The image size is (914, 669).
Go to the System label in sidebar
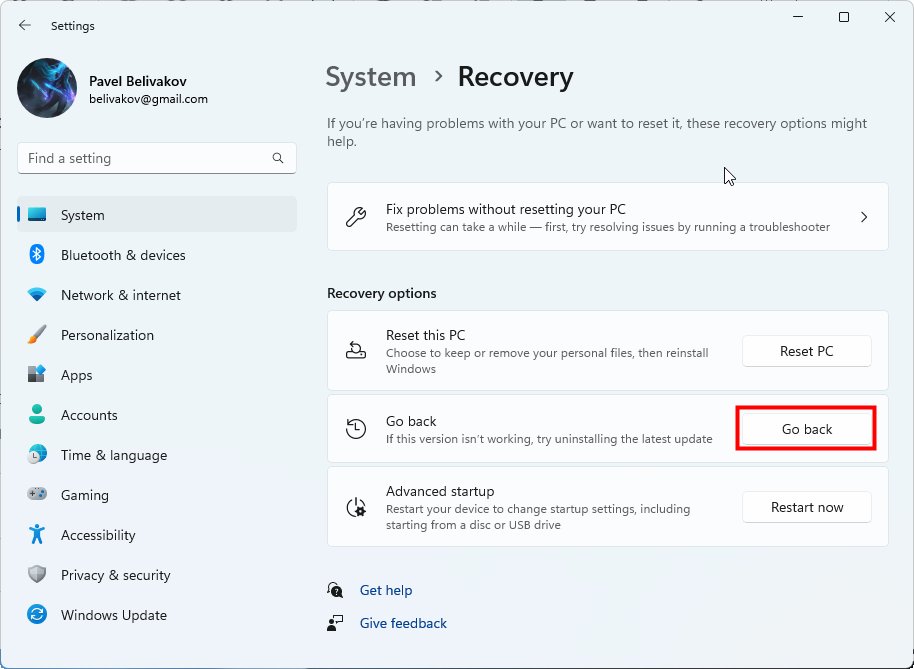pyautogui.click(x=83, y=215)
